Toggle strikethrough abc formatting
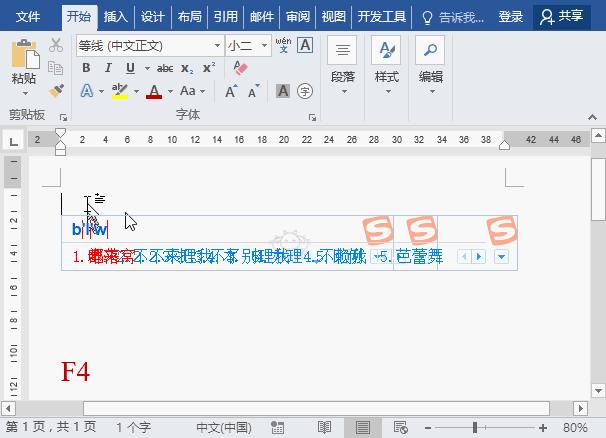 click(165, 68)
